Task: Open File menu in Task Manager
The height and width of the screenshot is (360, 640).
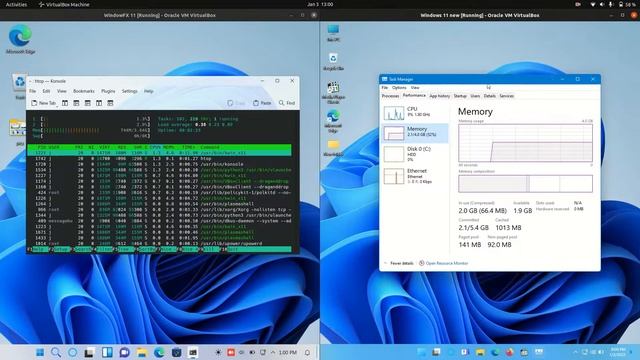Action: click(385, 87)
